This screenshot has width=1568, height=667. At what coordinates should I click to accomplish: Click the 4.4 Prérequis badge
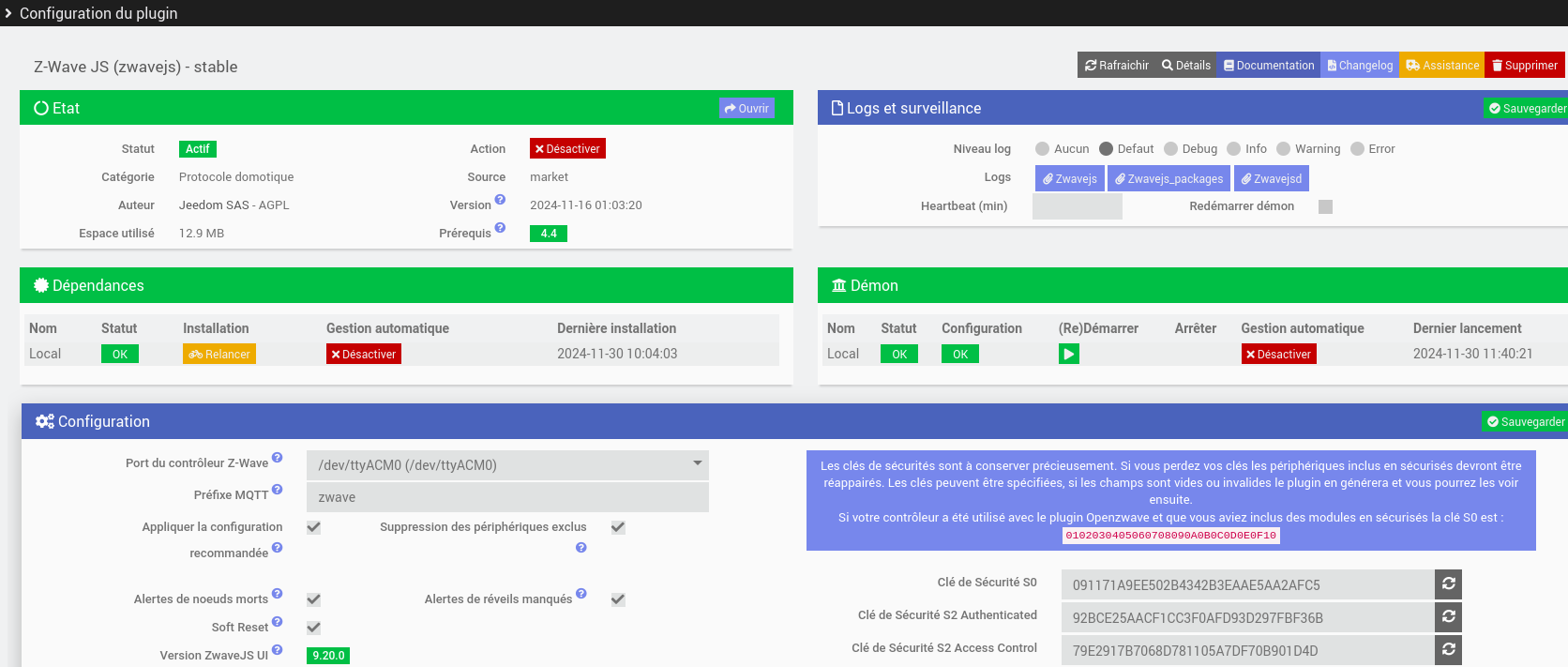coord(549,234)
